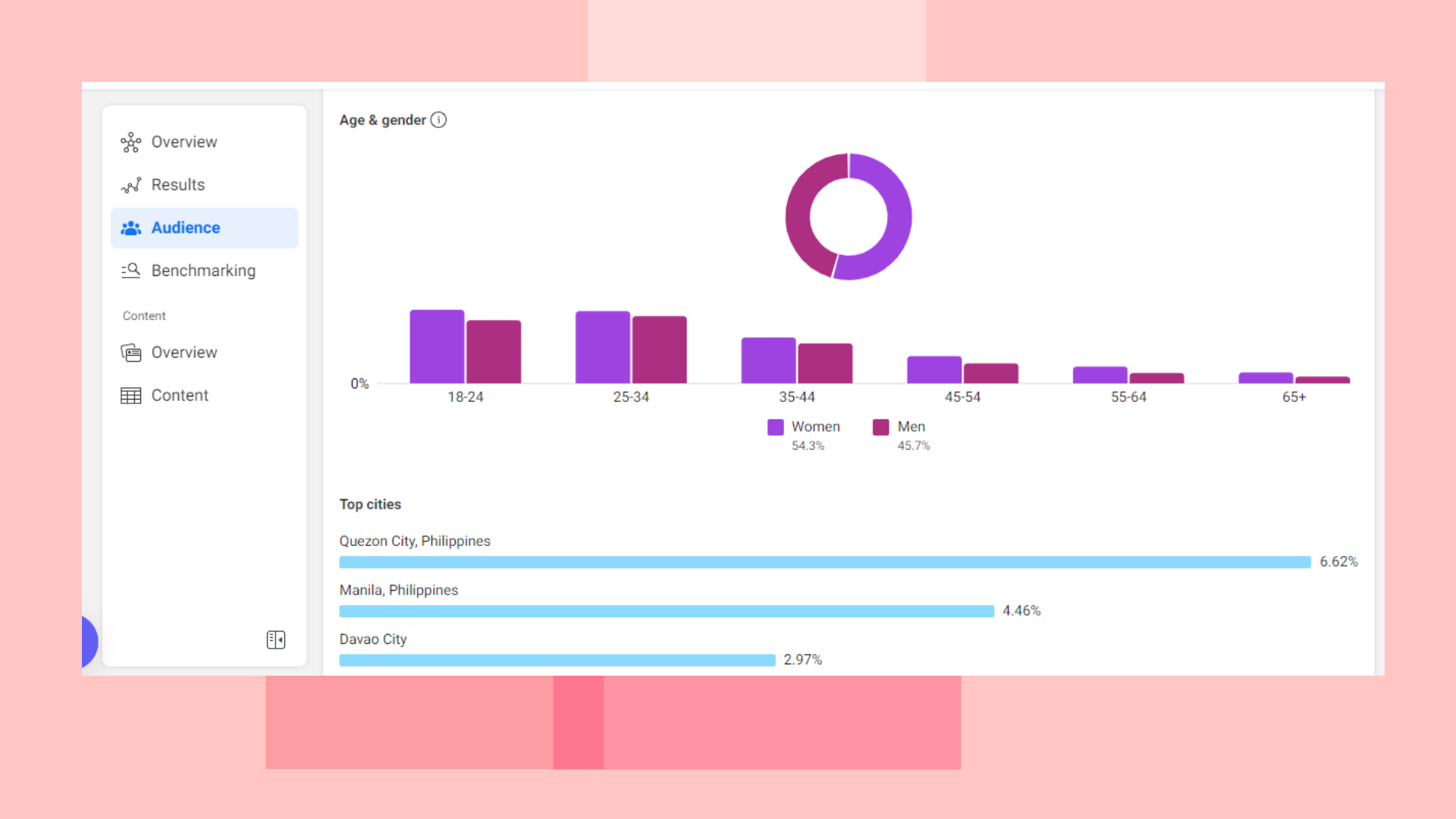This screenshot has width=1456, height=819.
Task: Click the Content section header in sidebar
Action: pyautogui.click(x=144, y=316)
